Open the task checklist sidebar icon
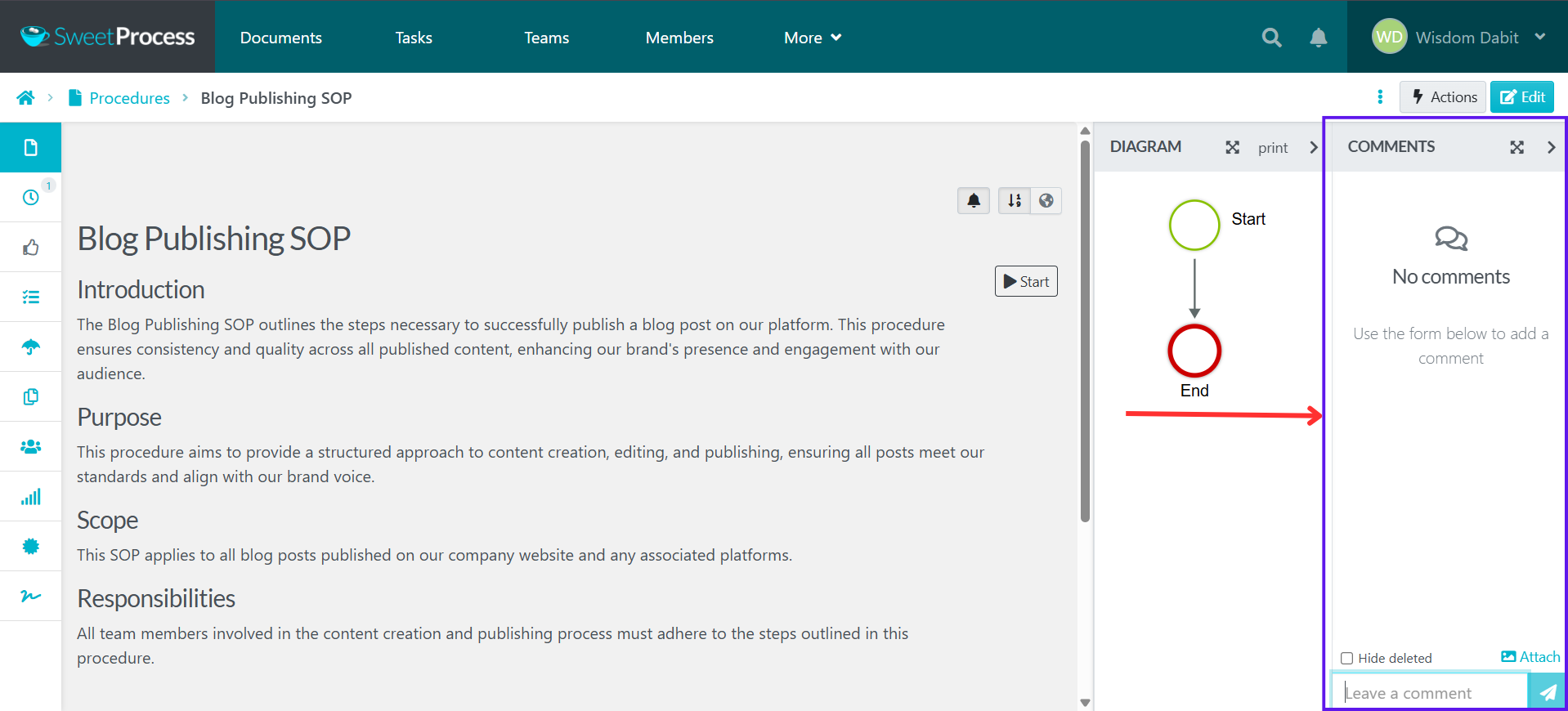The height and width of the screenshot is (711, 1568). point(30,297)
